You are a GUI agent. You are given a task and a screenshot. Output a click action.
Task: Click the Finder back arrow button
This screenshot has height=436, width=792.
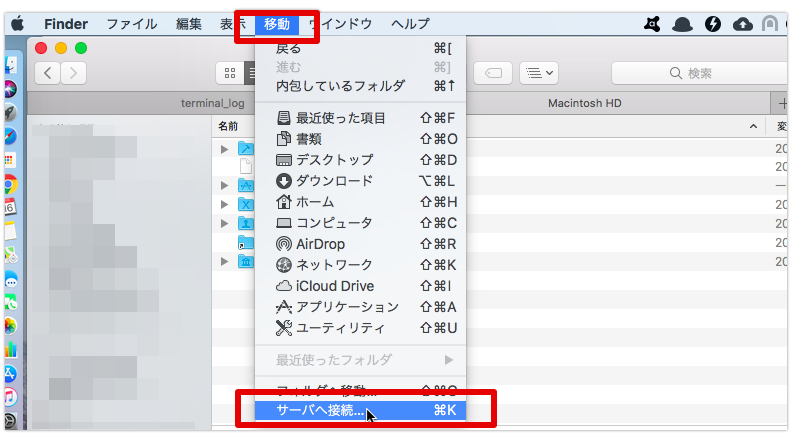pos(47,73)
